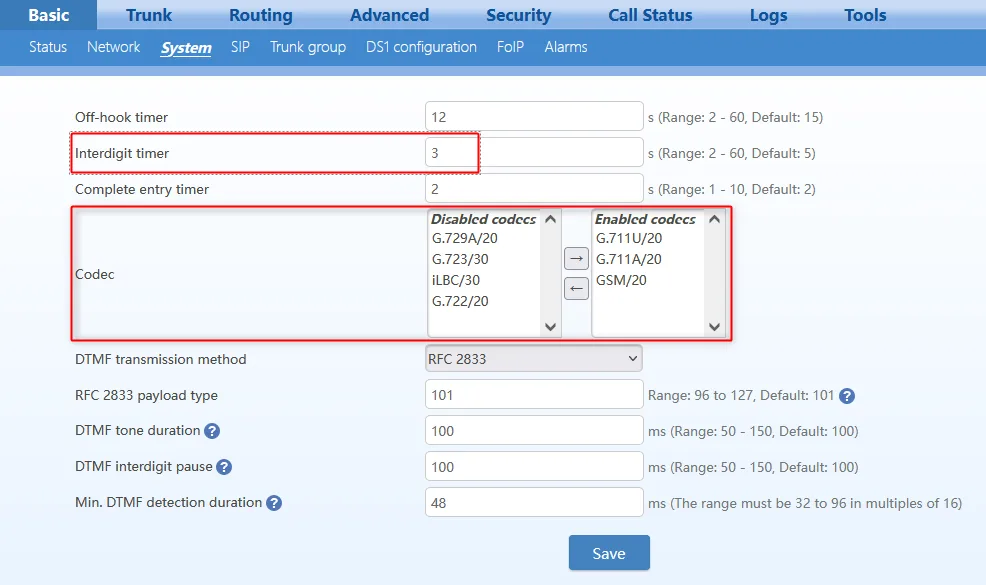Viewport: 986px width, 585px height.
Task: Click the Enabled codecs scroll up arrow
Action: click(x=714, y=219)
